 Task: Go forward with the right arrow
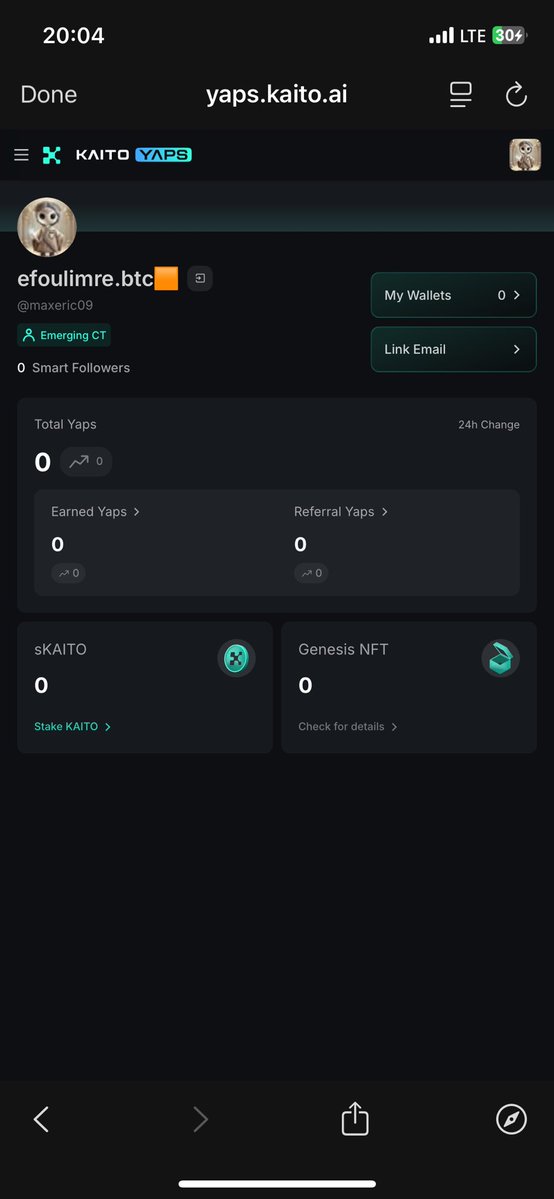(200, 1119)
